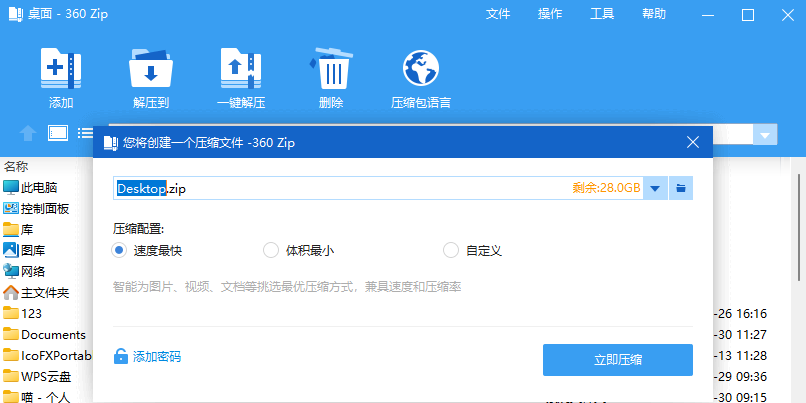Click the 控制面板 control panel icon
Screen dimensions: 806x403
[10, 209]
